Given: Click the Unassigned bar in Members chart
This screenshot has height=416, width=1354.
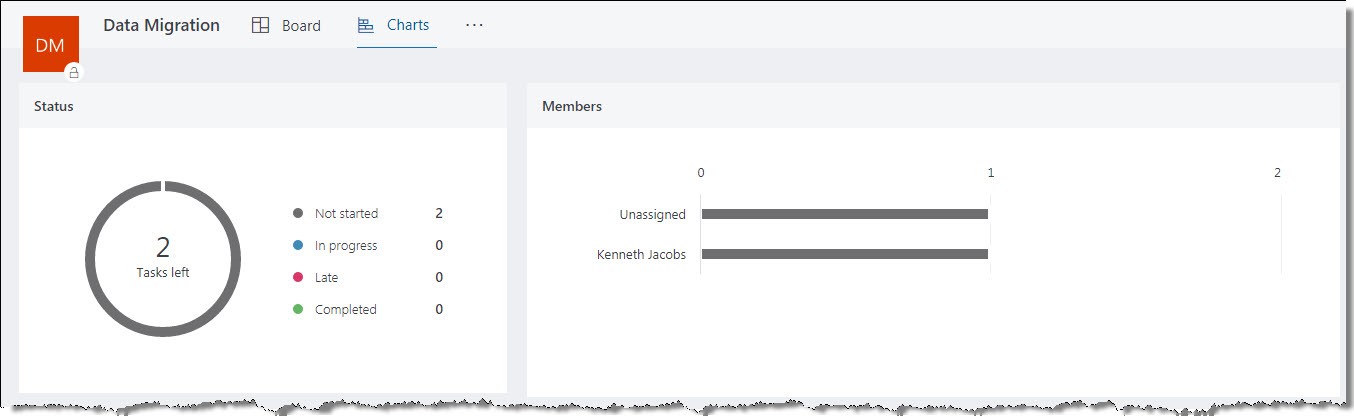Looking at the screenshot, I should click(845, 214).
